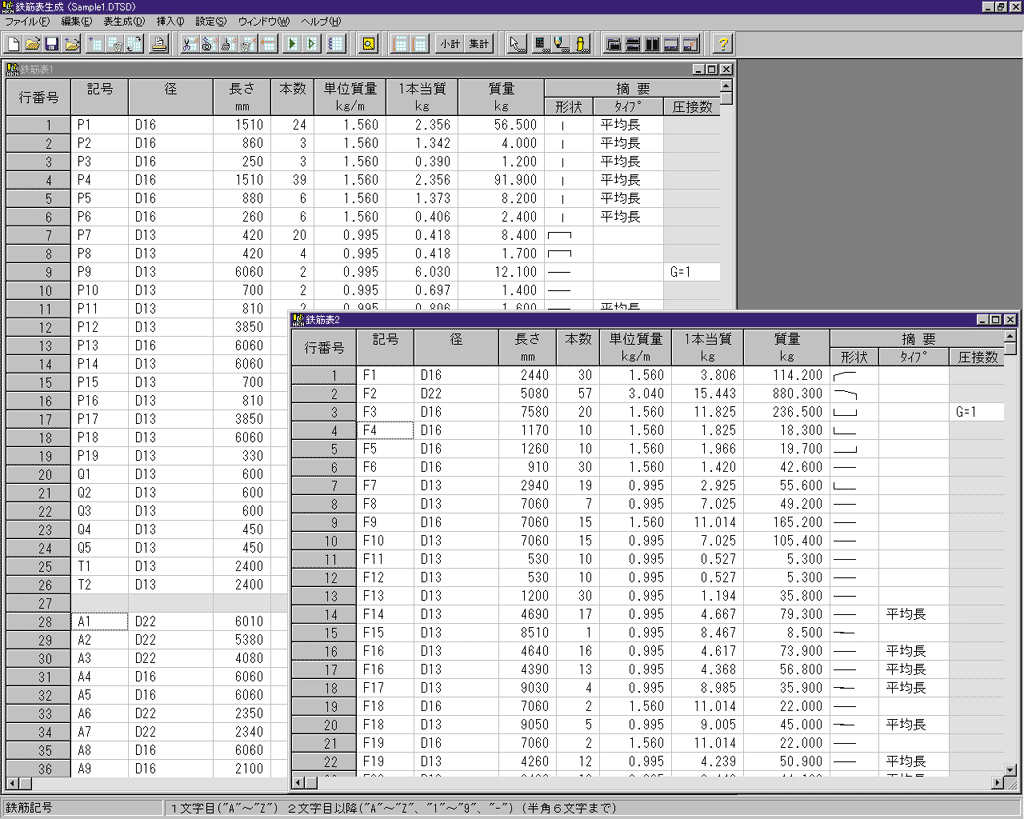Select the arrow pointer tool icon

point(515,44)
